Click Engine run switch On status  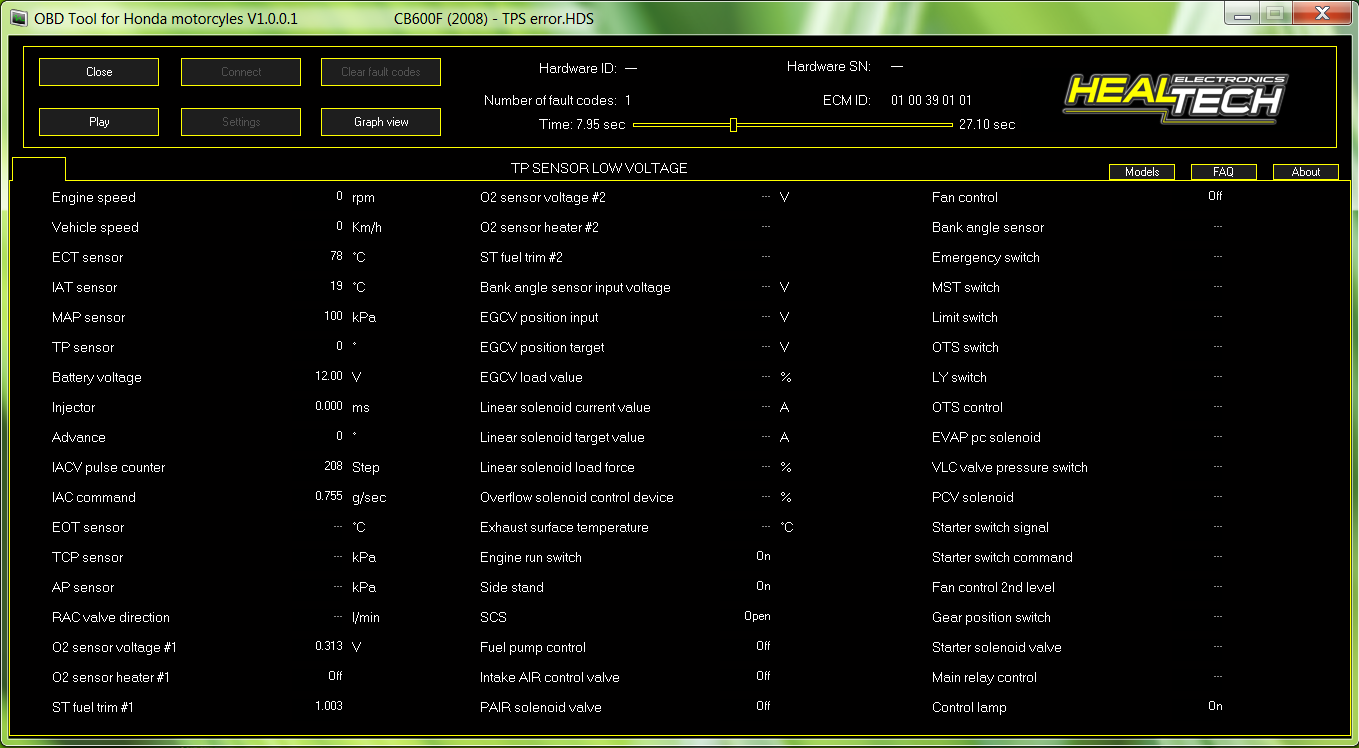pyautogui.click(x=763, y=556)
